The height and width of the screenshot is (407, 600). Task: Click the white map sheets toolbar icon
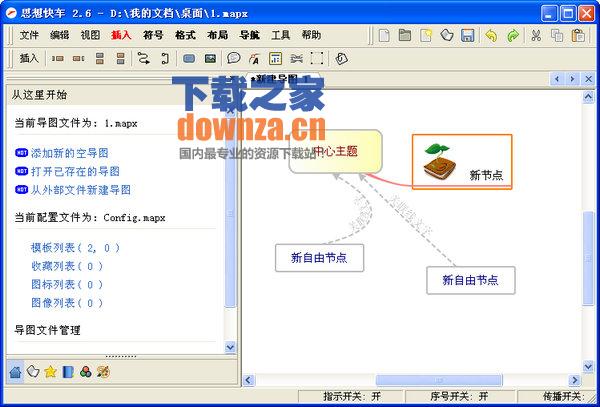tap(447, 36)
